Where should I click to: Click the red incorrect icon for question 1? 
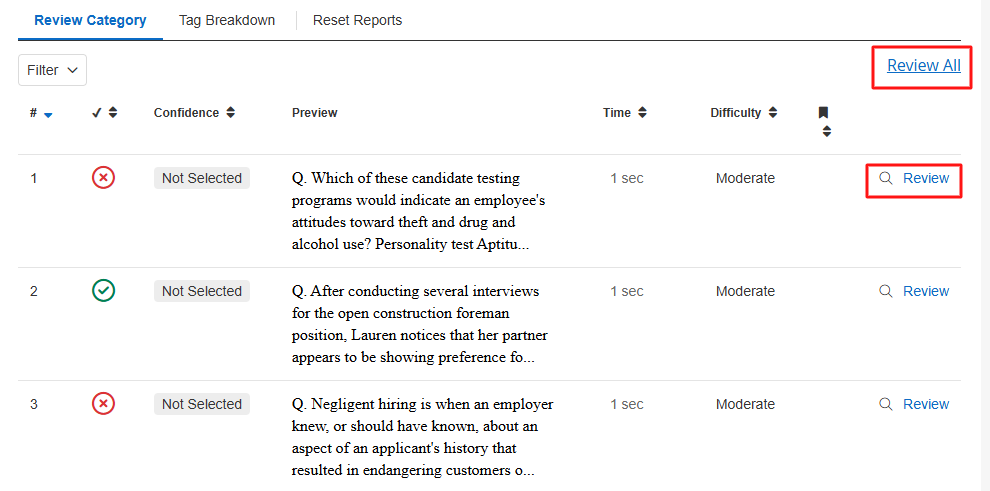(x=103, y=178)
